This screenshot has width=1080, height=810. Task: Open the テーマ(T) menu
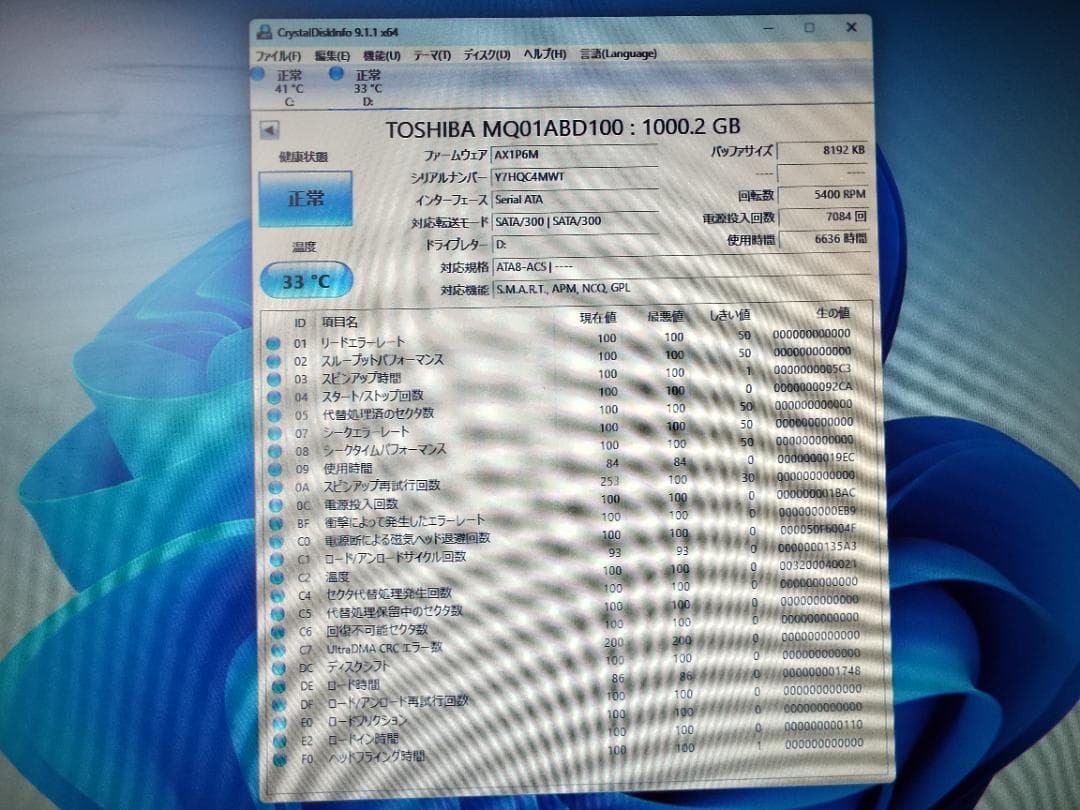point(431,55)
